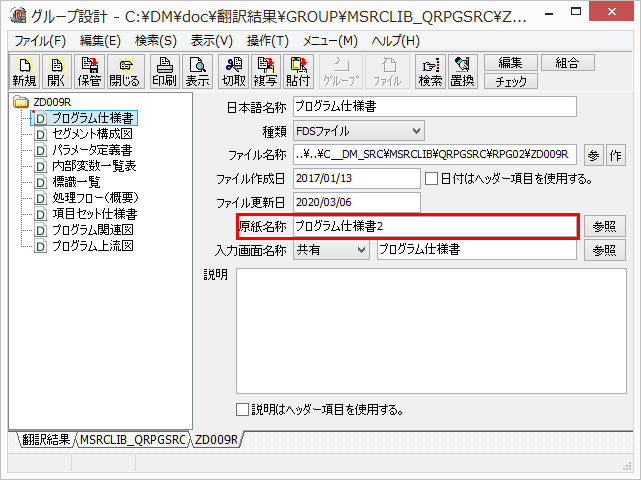Select 処理フロー(概要) tree label
Image resolution: width=641 pixels, height=480 pixels.
click(96, 198)
